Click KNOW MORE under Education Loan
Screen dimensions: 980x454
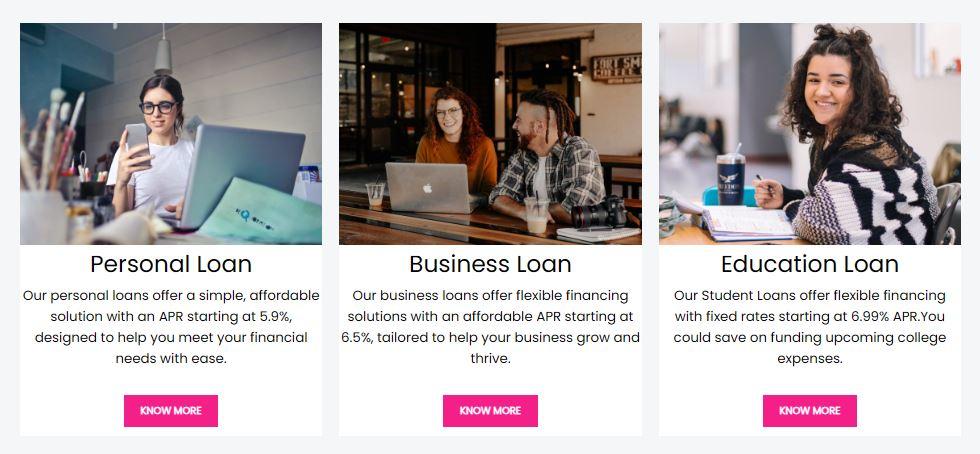tap(809, 411)
